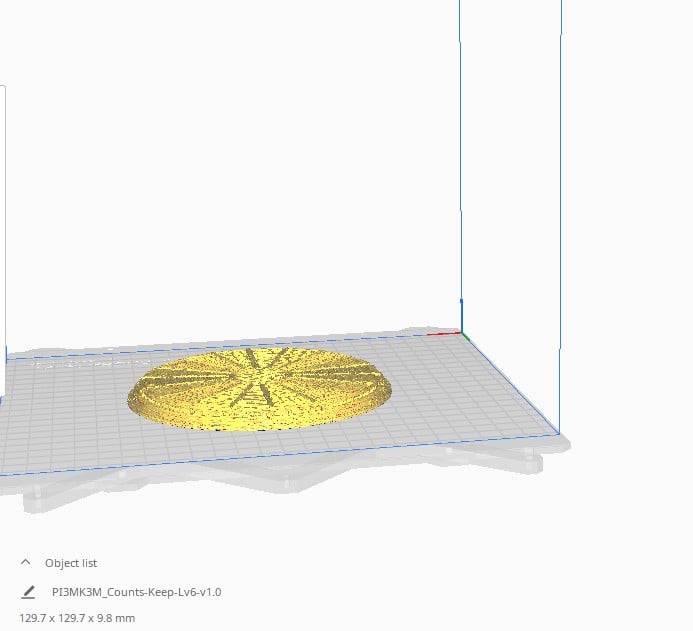Click the pencil edit-name icon

(28, 592)
